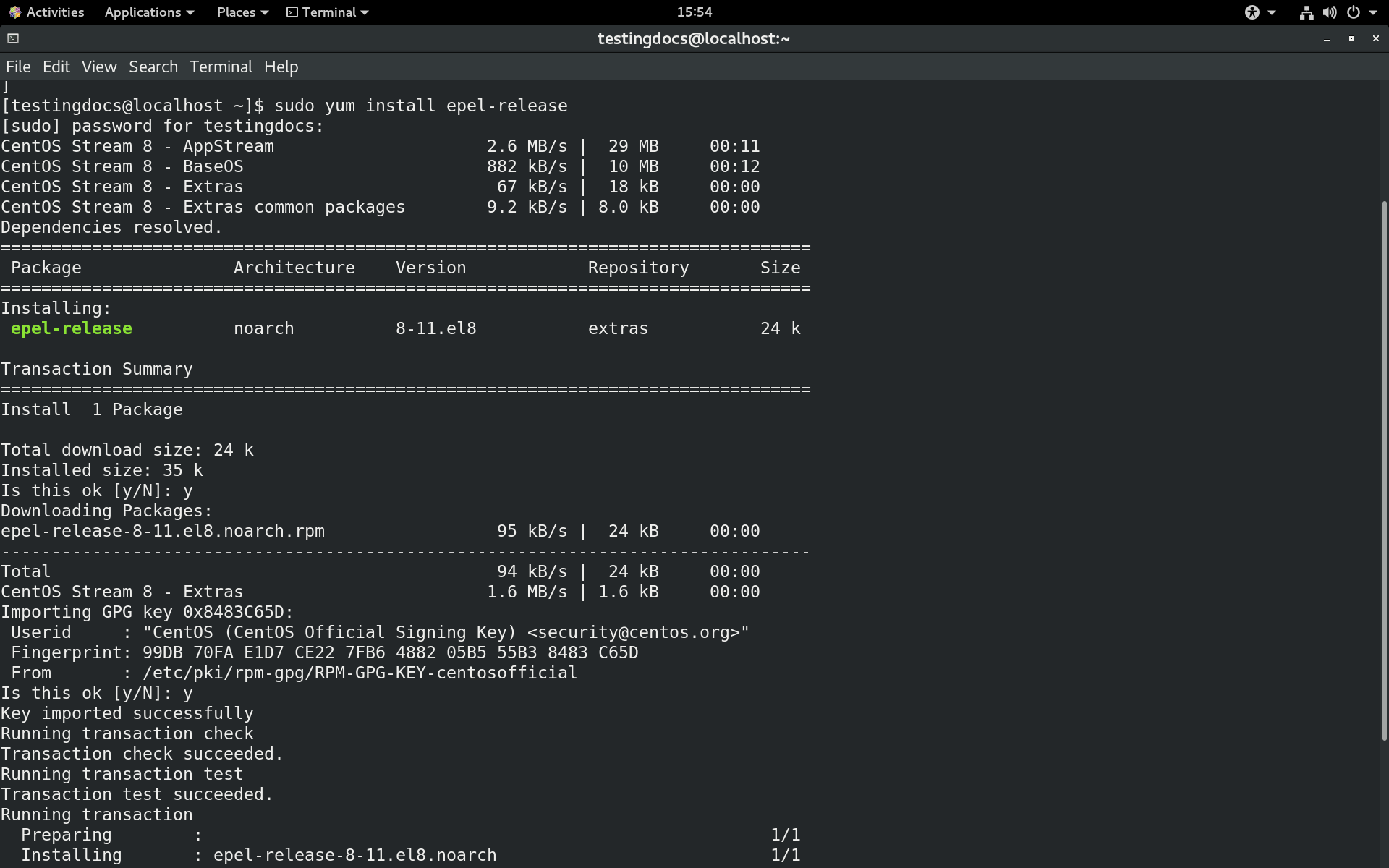Minimize the terminal window
This screenshot has height=868, width=1389.
point(1327,39)
